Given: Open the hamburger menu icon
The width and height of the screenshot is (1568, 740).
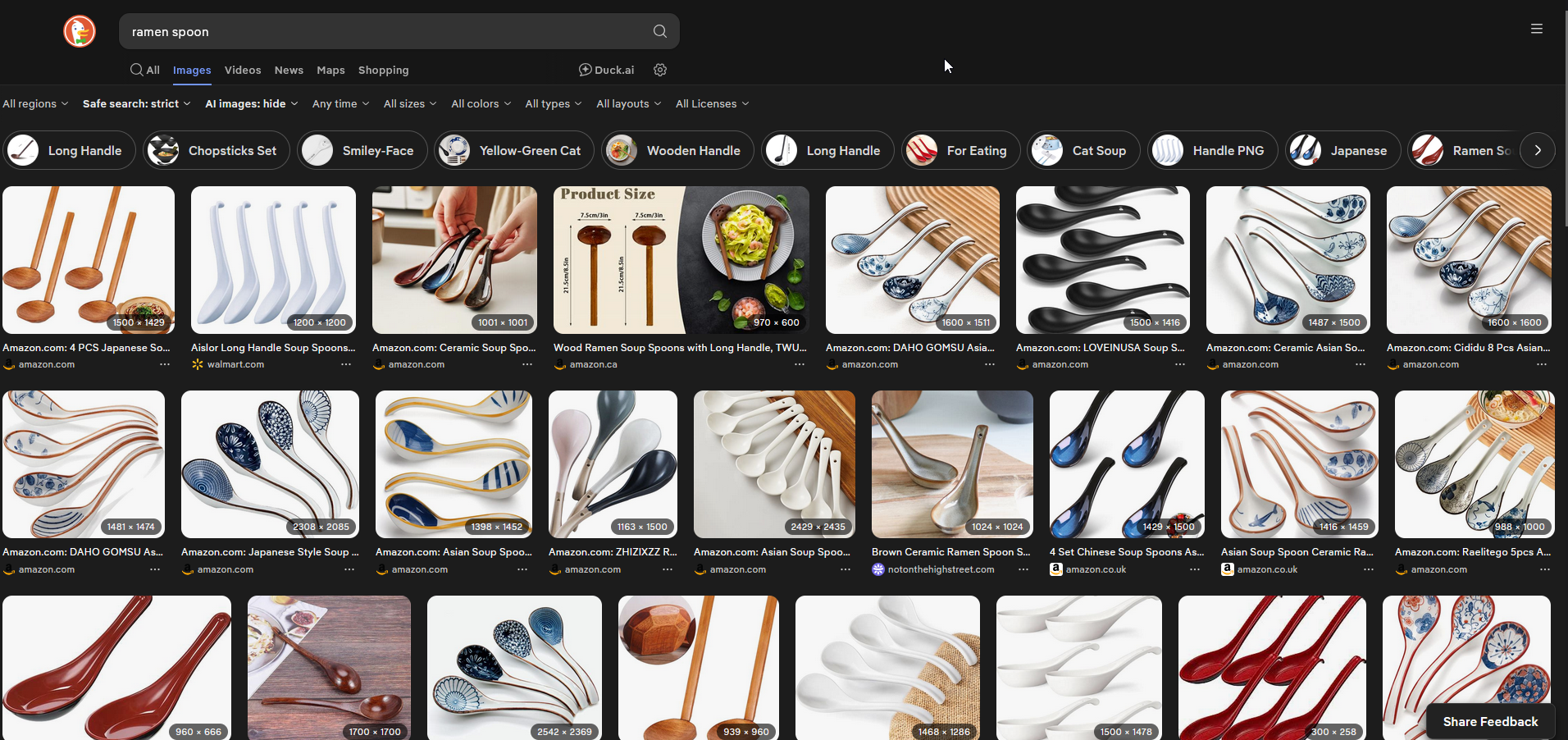Looking at the screenshot, I should pyautogui.click(x=1536, y=29).
